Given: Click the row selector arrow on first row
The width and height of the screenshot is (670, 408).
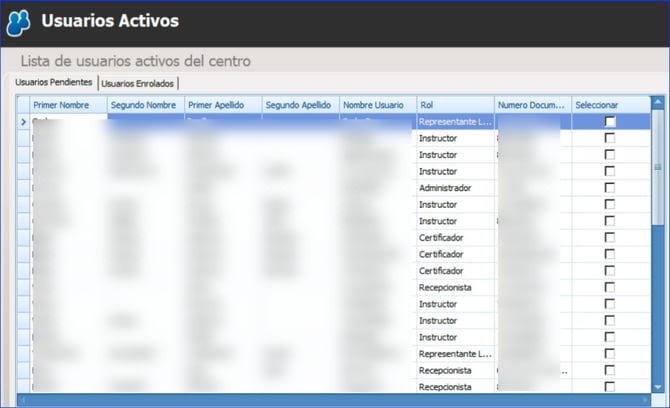Looking at the screenshot, I should point(23,122).
